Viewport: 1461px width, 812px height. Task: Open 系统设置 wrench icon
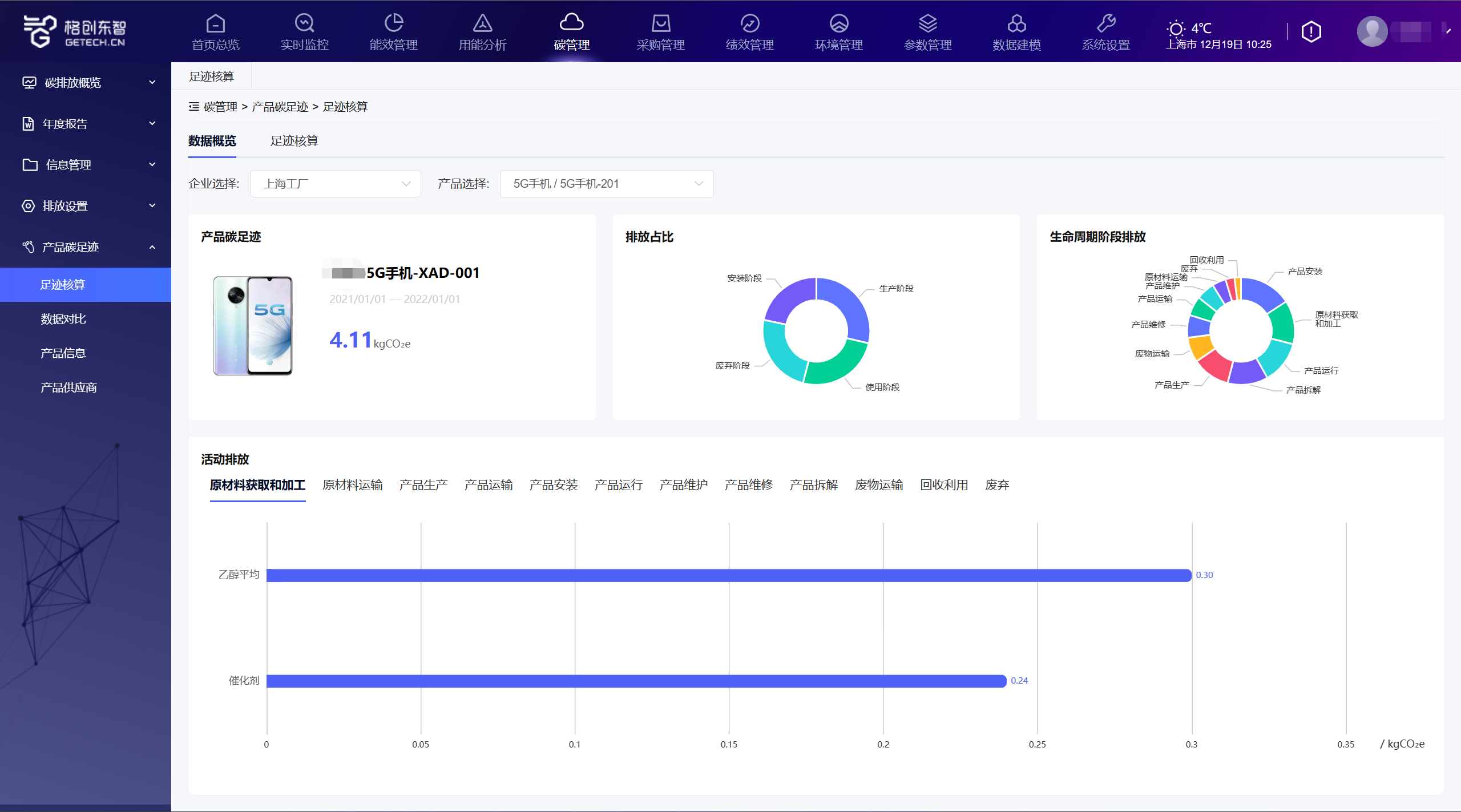click(1105, 24)
